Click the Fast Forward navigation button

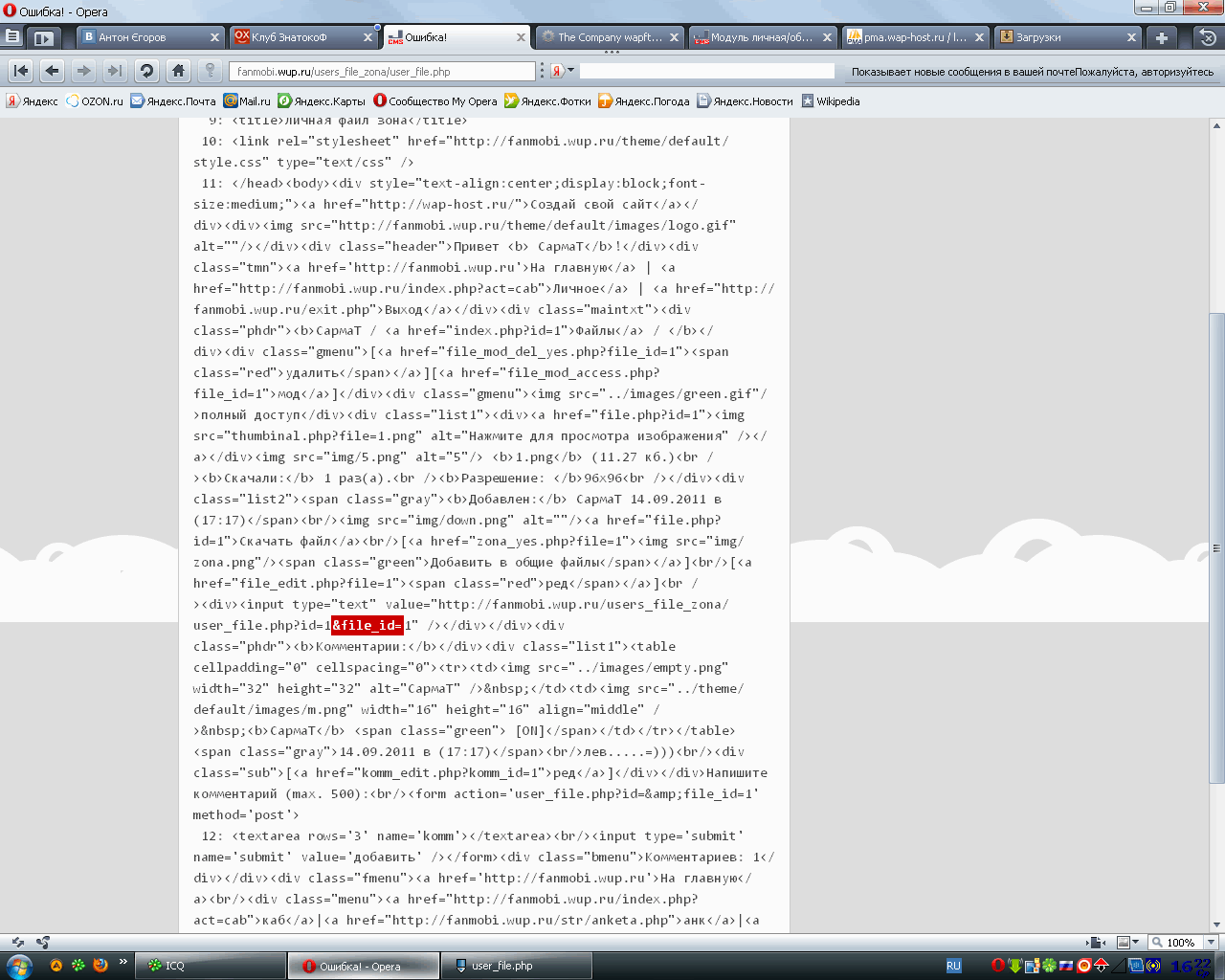(115, 71)
